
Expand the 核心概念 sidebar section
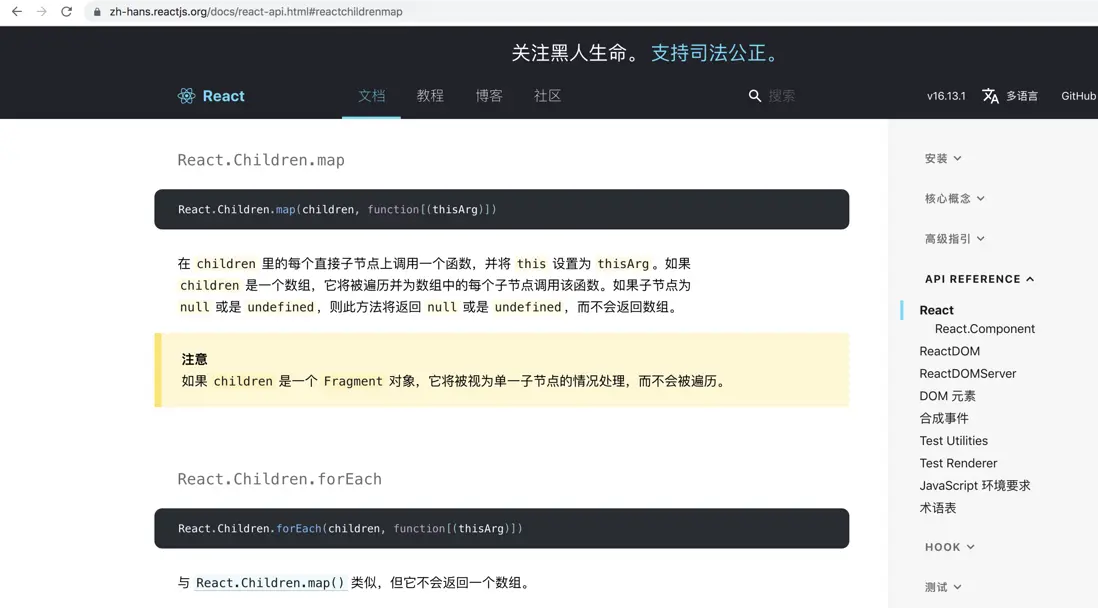[x=954, y=198]
